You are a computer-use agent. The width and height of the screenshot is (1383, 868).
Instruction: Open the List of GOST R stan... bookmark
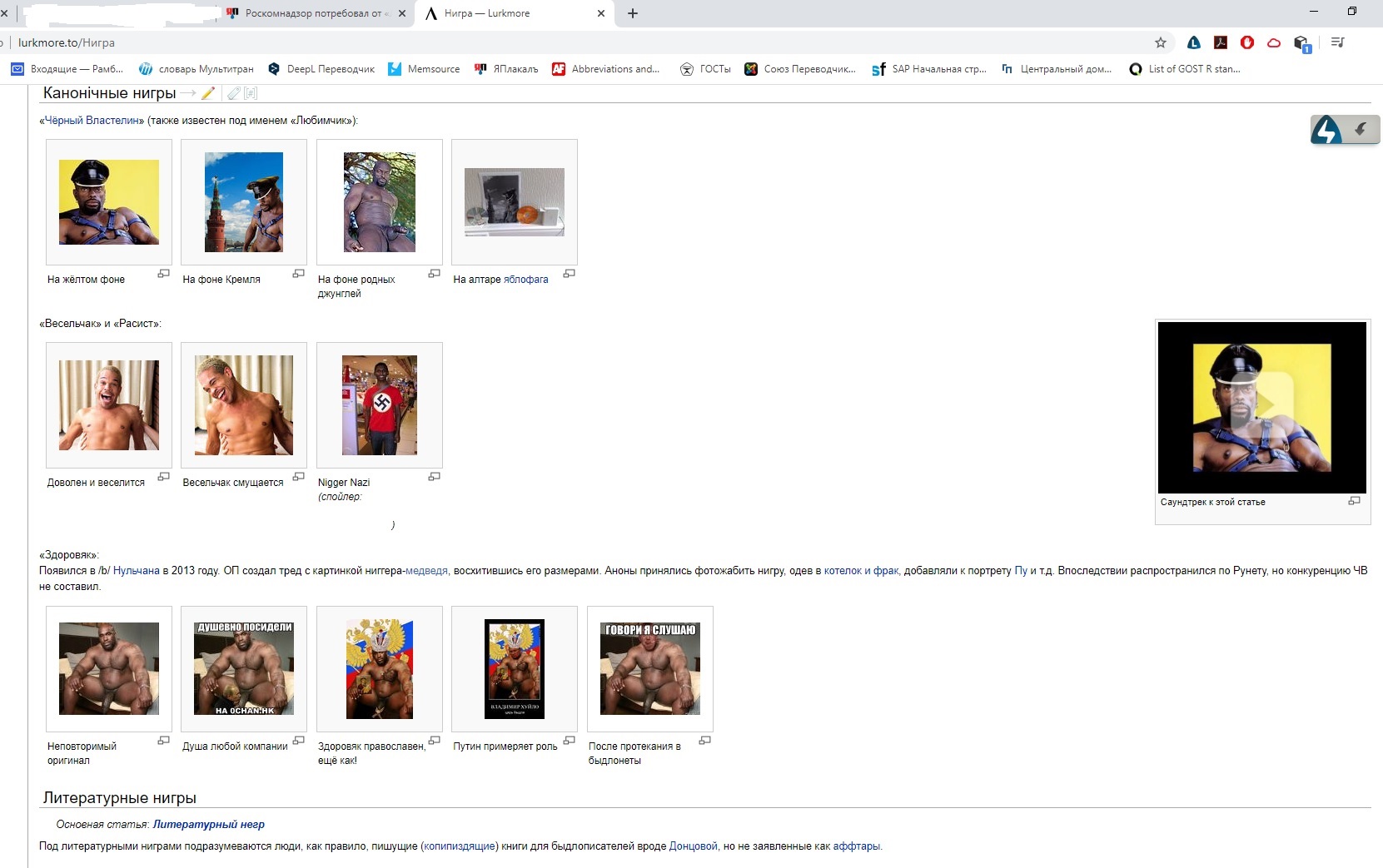click(x=1185, y=69)
